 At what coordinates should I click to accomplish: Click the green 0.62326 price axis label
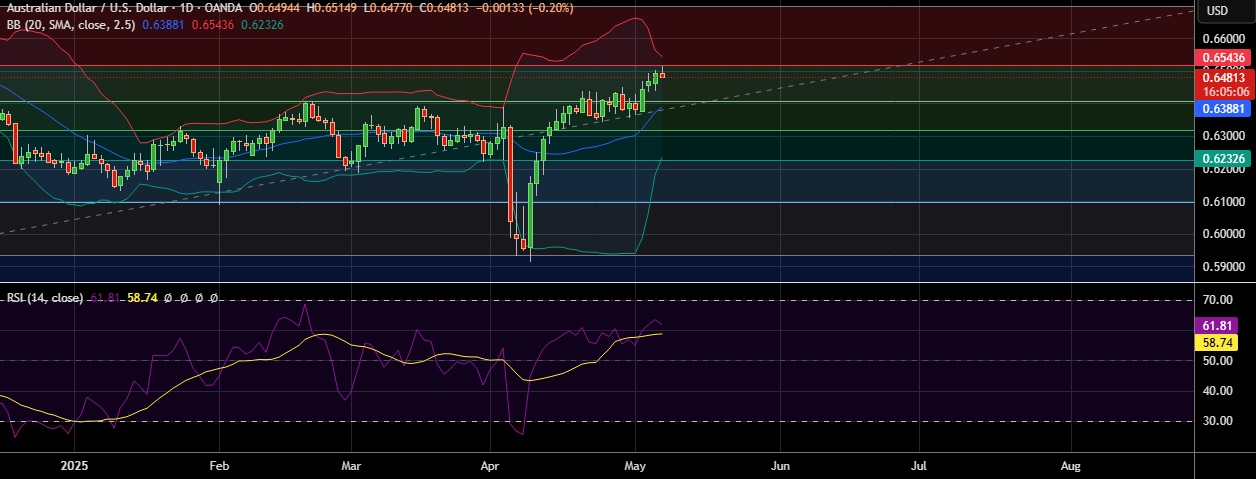pyautogui.click(x=1224, y=158)
